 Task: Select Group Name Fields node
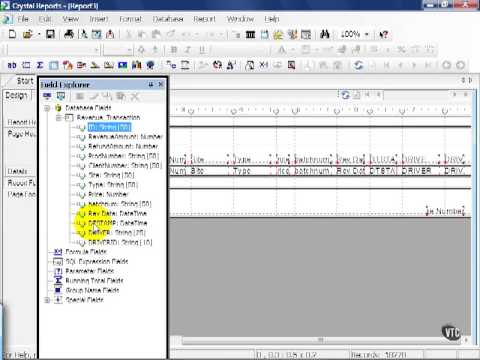pos(92,290)
